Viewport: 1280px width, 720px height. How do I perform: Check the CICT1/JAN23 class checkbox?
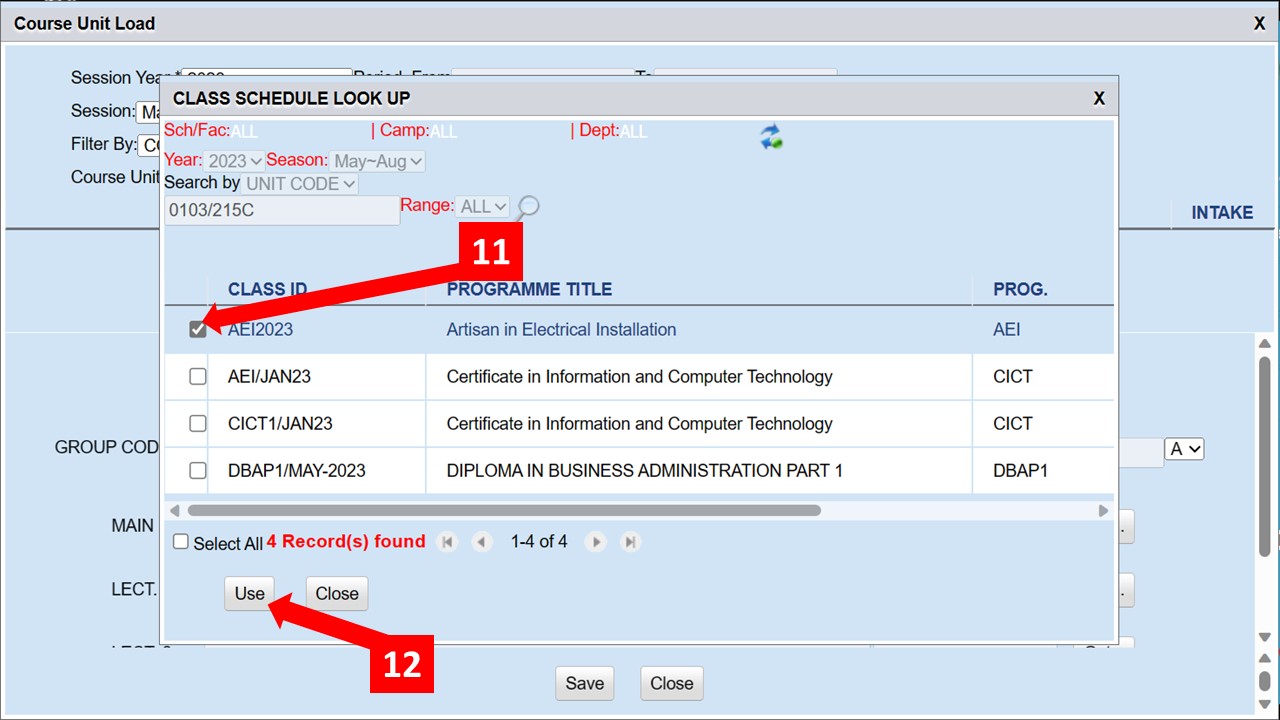tap(198, 423)
